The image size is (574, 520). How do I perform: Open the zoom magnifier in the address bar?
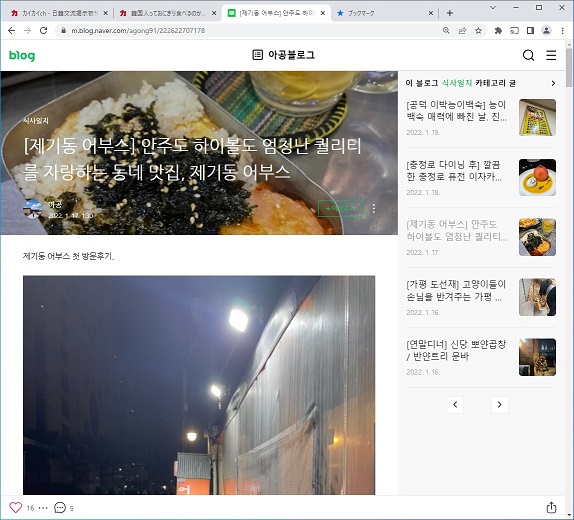click(x=446, y=31)
